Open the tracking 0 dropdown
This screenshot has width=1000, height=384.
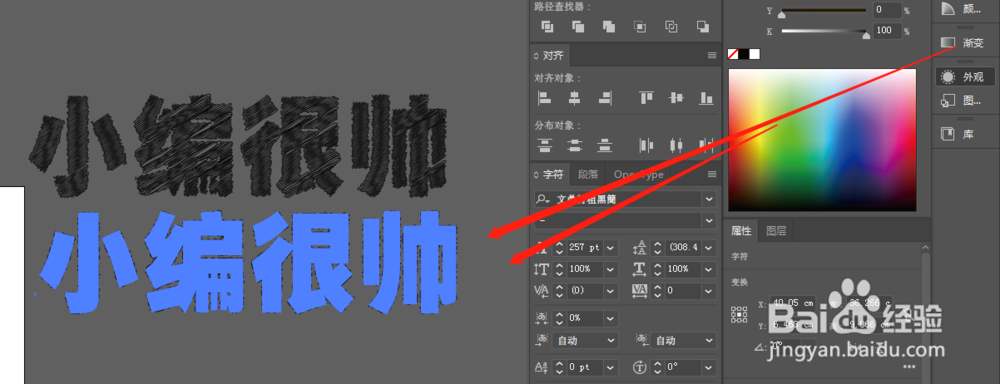click(709, 291)
